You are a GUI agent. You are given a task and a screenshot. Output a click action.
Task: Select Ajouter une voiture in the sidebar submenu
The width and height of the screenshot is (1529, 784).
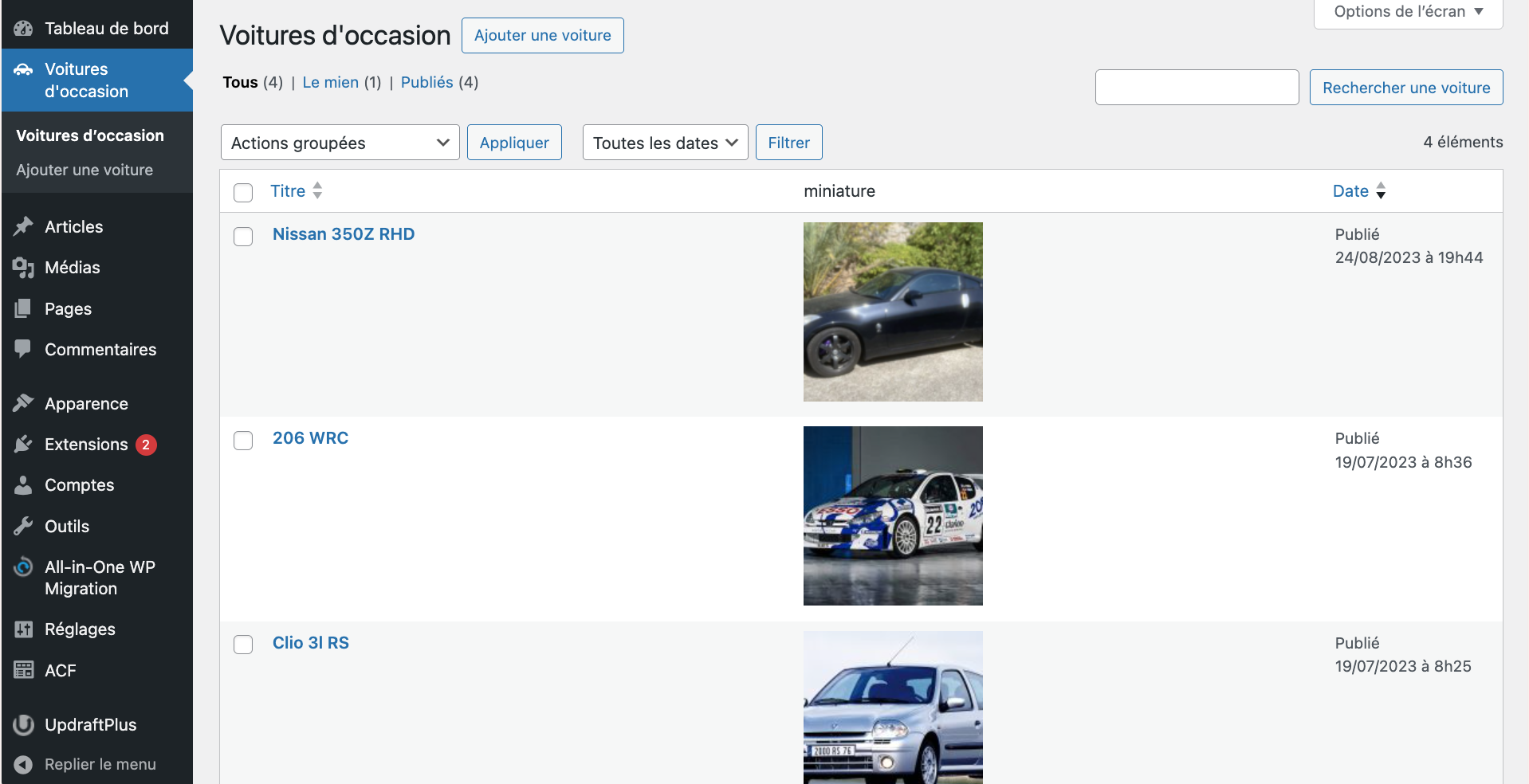click(85, 170)
